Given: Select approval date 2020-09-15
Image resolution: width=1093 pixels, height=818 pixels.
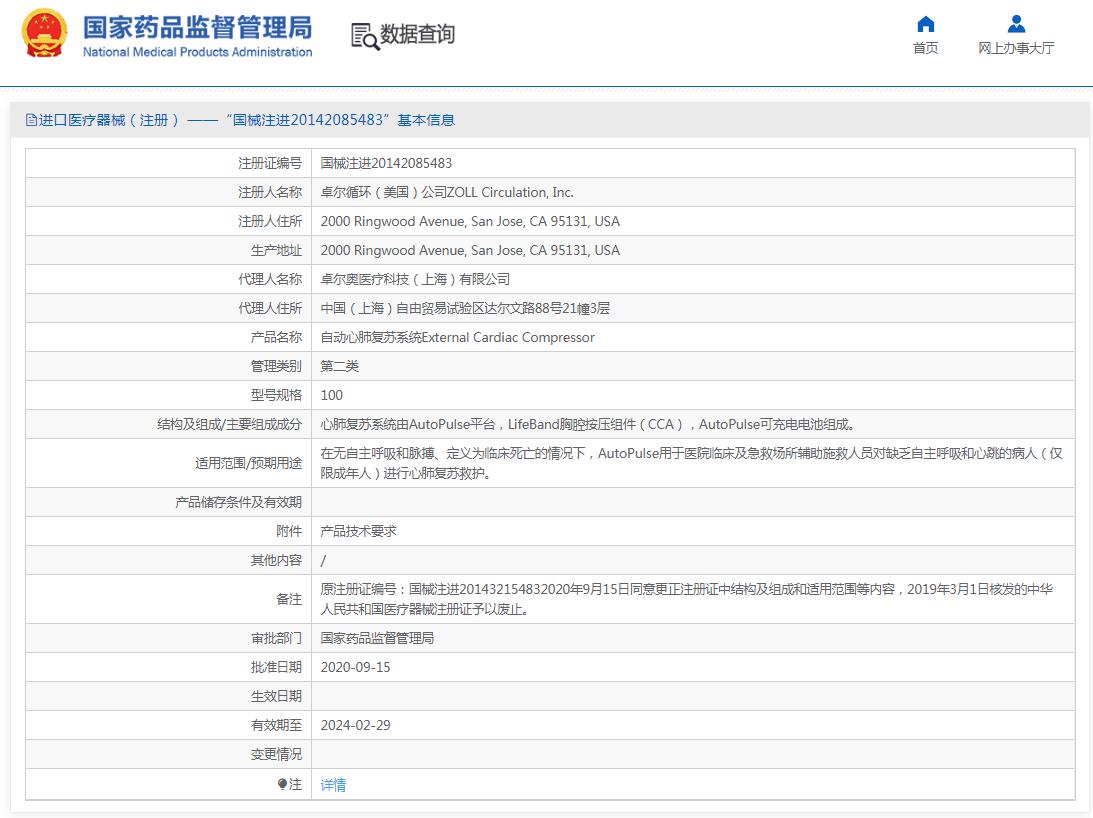Looking at the screenshot, I should click(356, 667).
